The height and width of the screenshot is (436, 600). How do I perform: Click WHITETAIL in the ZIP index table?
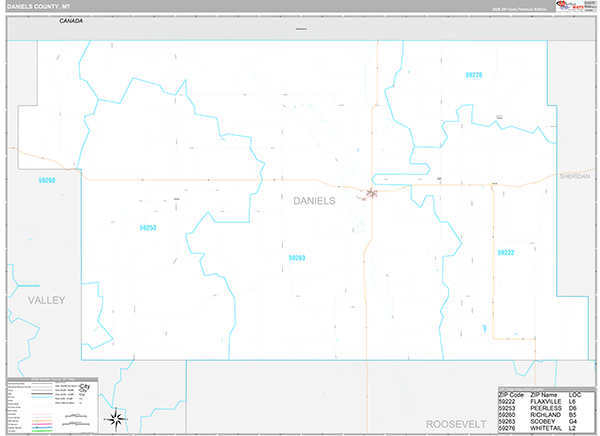click(546, 428)
